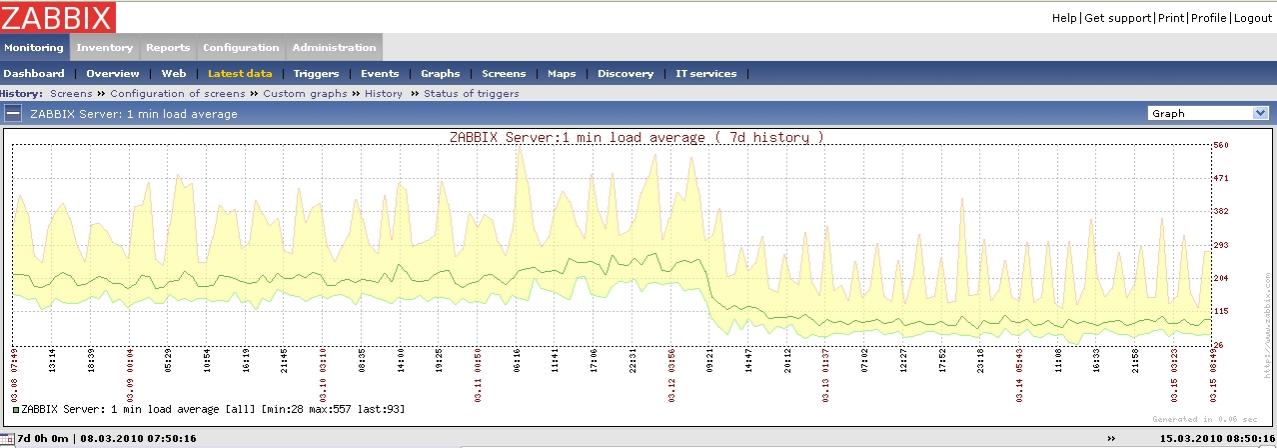Go to Events in the submenu
Image resolution: width=1277 pixels, height=448 pixels.
380,74
